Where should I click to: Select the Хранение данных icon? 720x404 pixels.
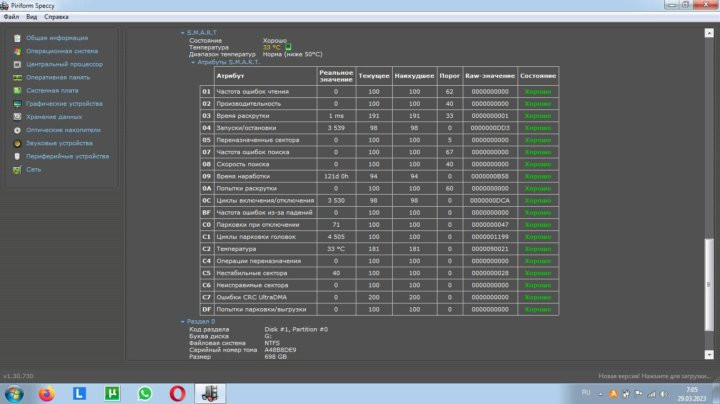[x=17, y=117]
